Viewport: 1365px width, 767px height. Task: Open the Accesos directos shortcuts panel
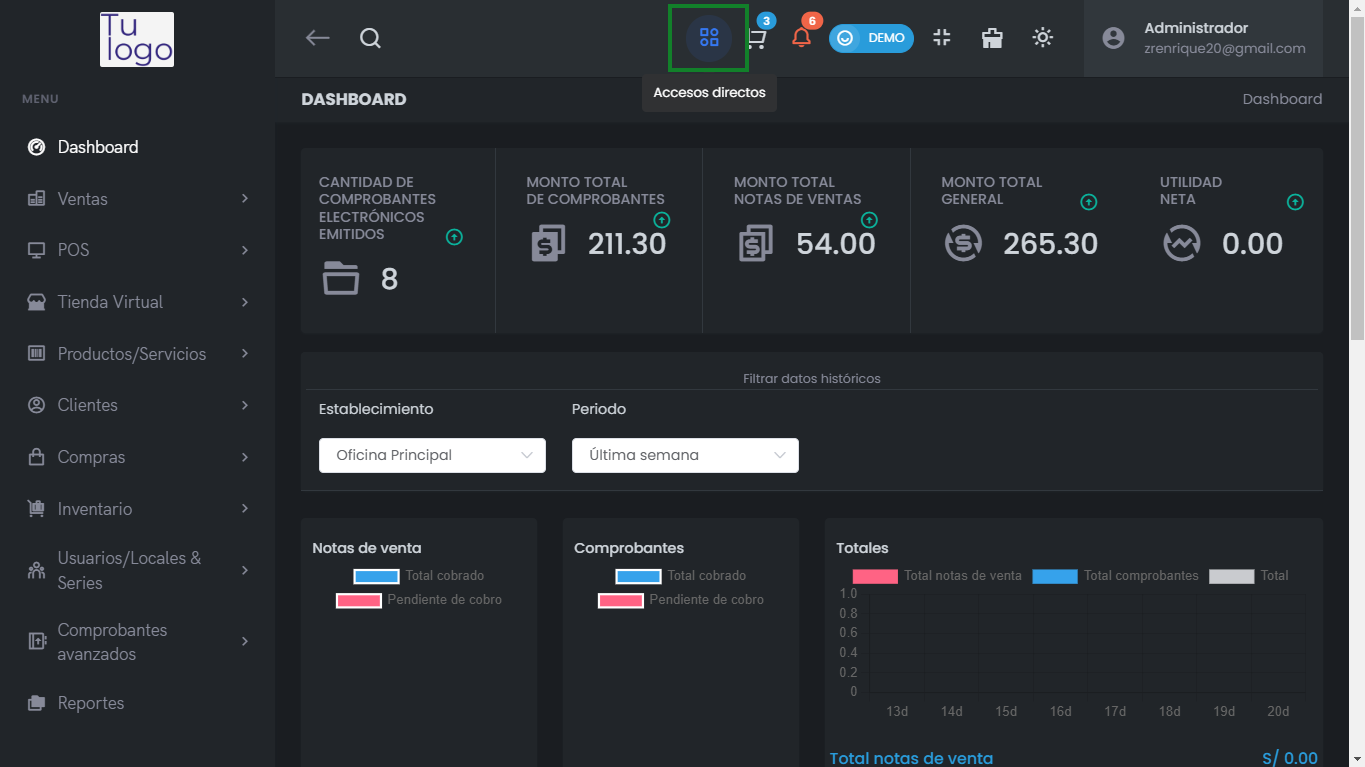coord(708,38)
